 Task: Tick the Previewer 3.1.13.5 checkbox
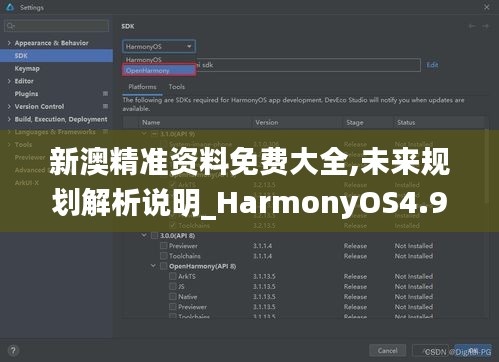coord(173,307)
